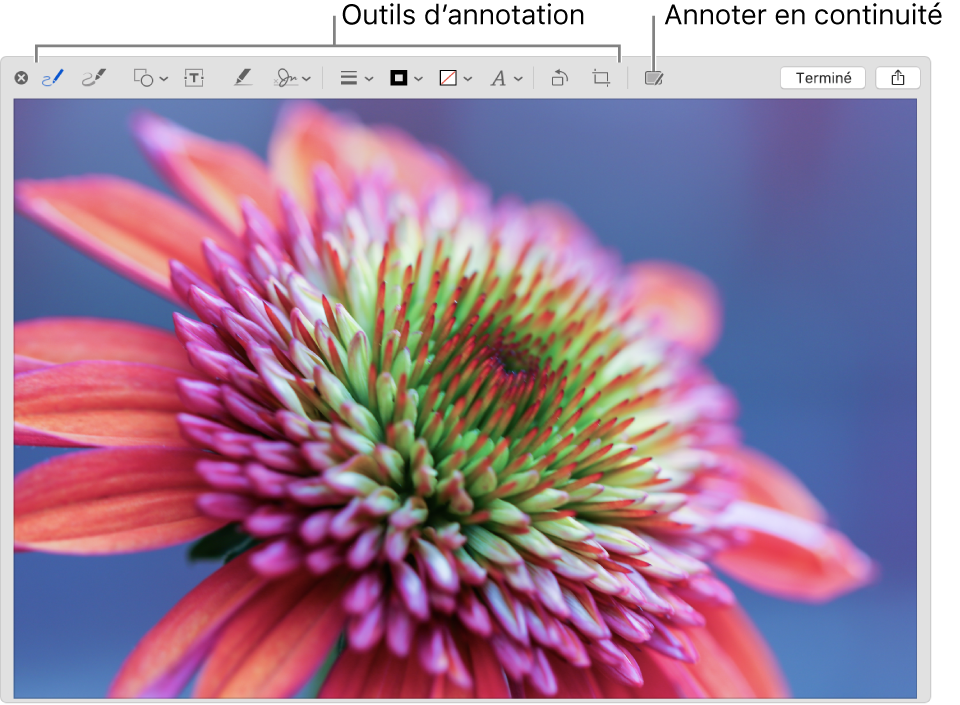Open the Fill Color swatch
Image resolution: width=960 pixels, height=705 pixels.
(x=448, y=78)
